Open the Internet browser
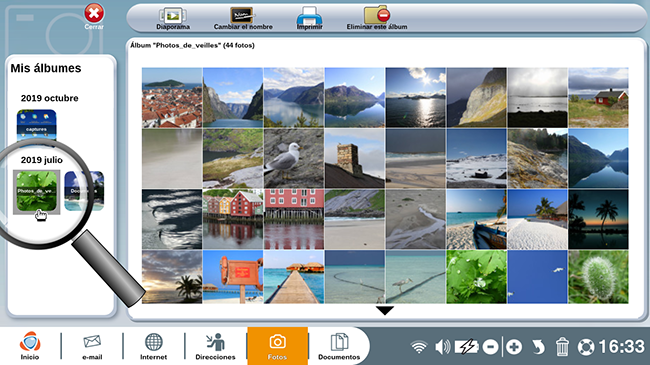Image resolution: width=650 pixels, height=365 pixels. point(153,346)
